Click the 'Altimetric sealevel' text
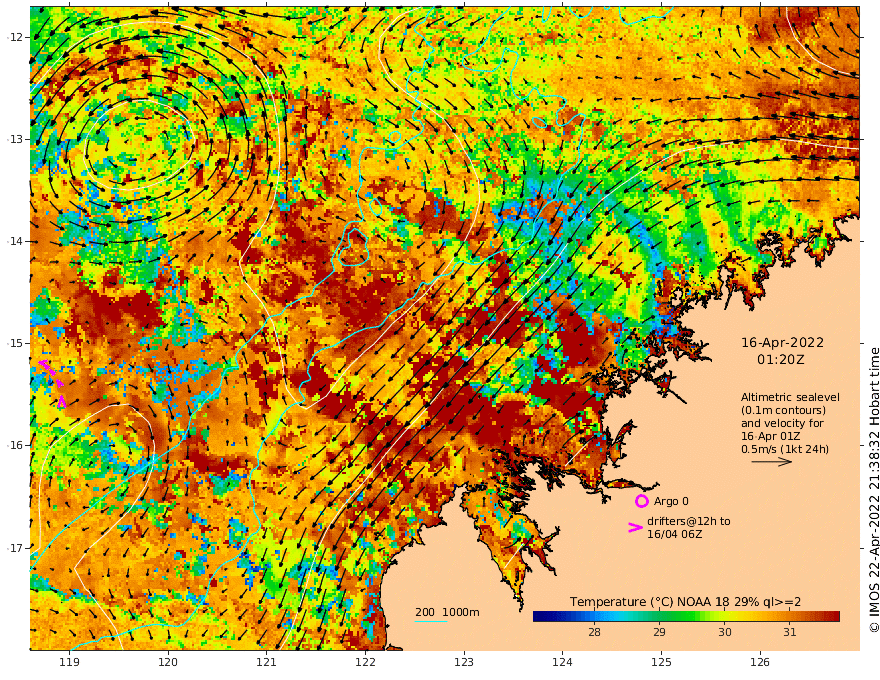Viewport: 880px width, 680px height. tap(790, 397)
